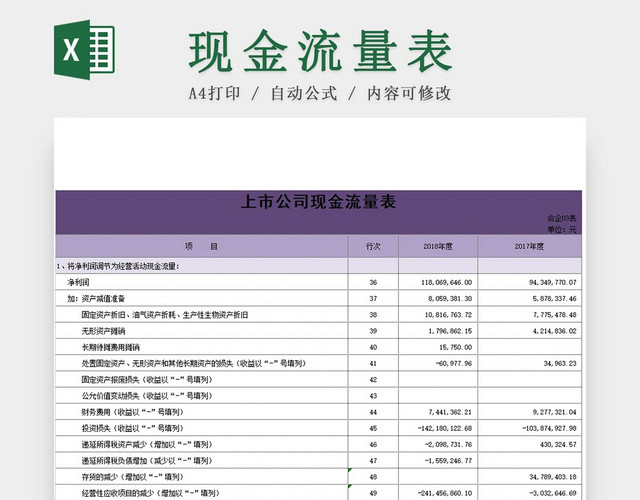Viewport: 640px width, 500px height.
Task: Click the subtitle text 自动公式
Action: pos(304,93)
